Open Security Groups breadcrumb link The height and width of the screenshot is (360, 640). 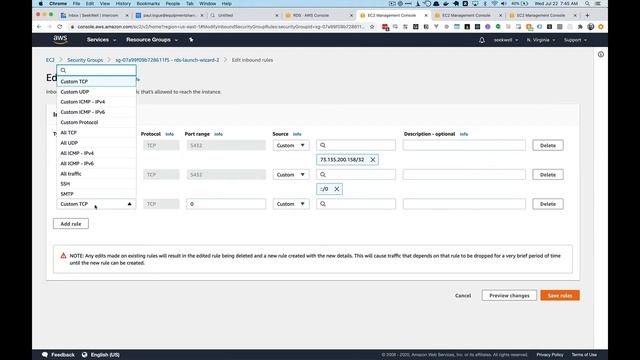pos(85,60)
